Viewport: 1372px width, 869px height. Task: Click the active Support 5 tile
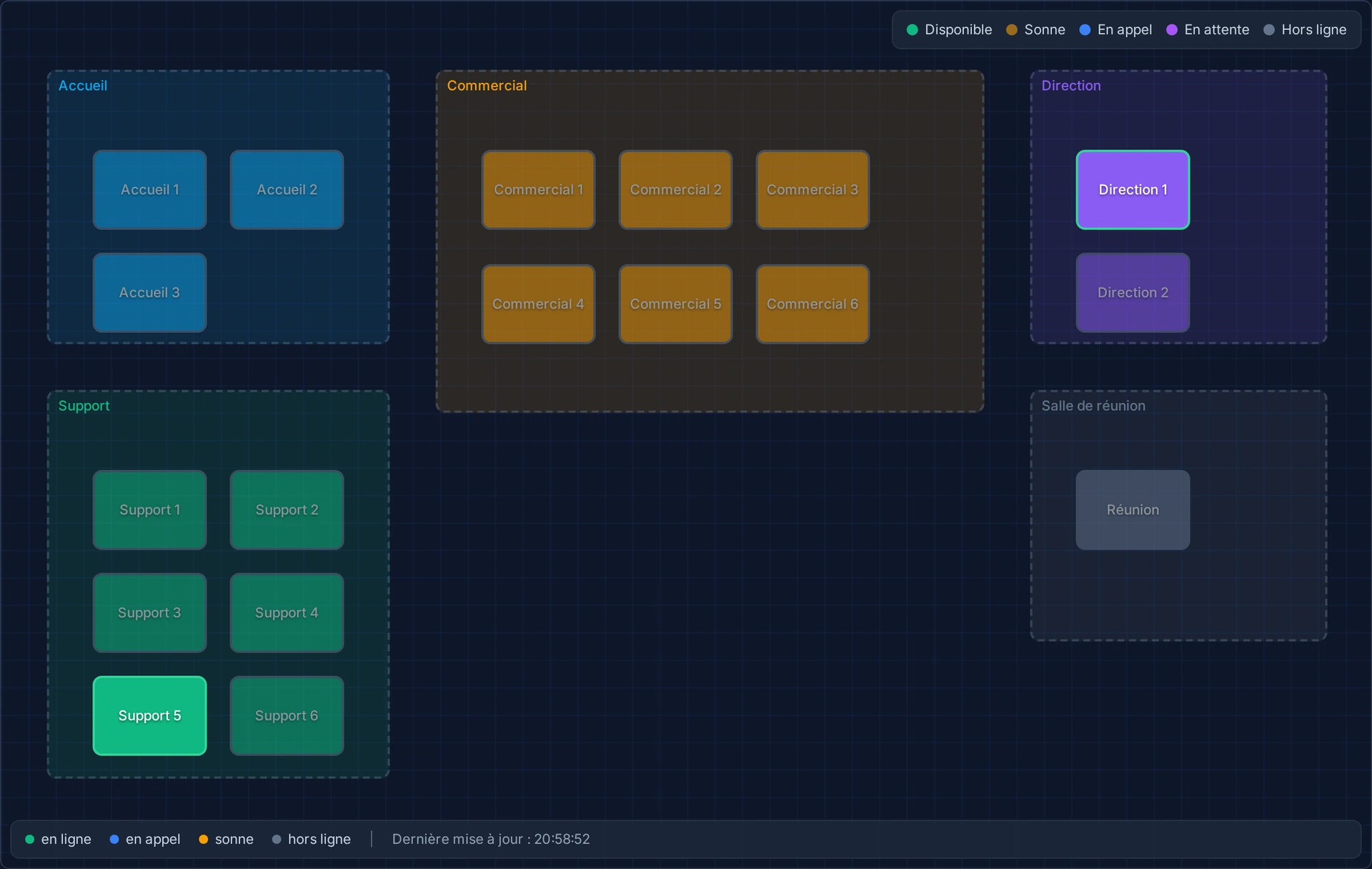click(x=149, y=715)
